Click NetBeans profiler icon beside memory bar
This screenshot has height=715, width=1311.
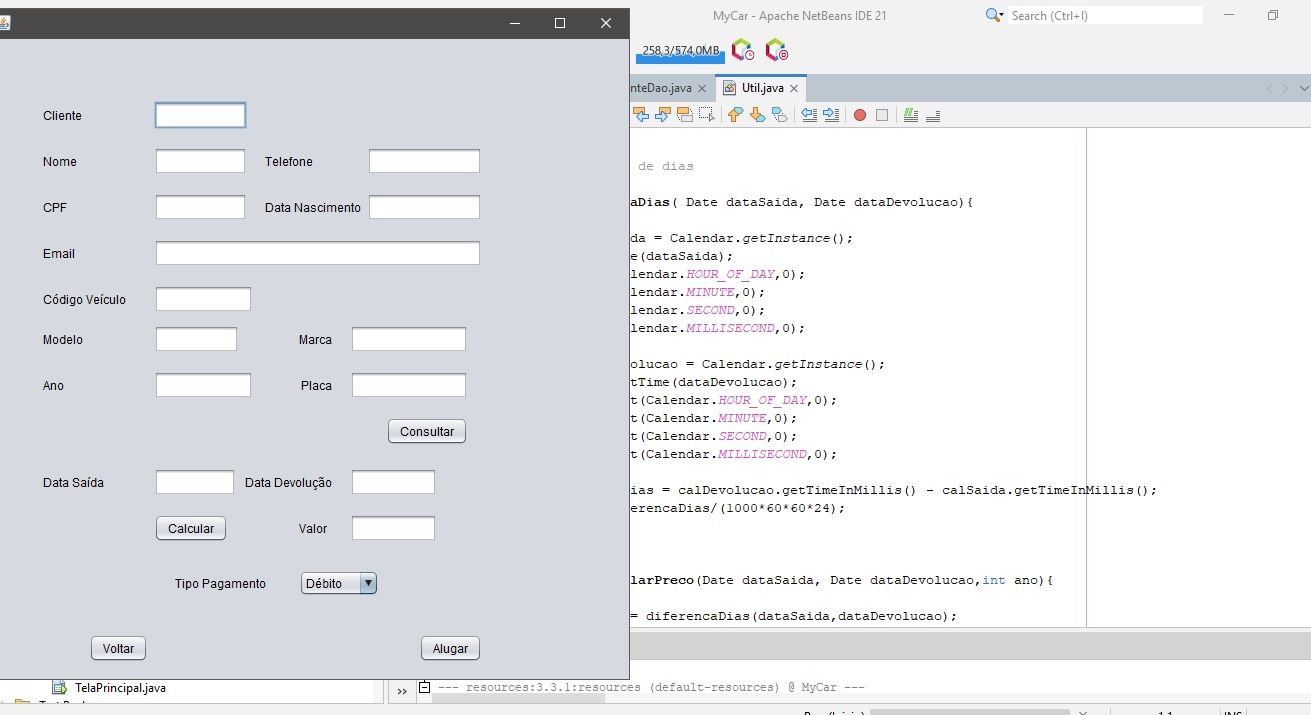tap(776, 49)
